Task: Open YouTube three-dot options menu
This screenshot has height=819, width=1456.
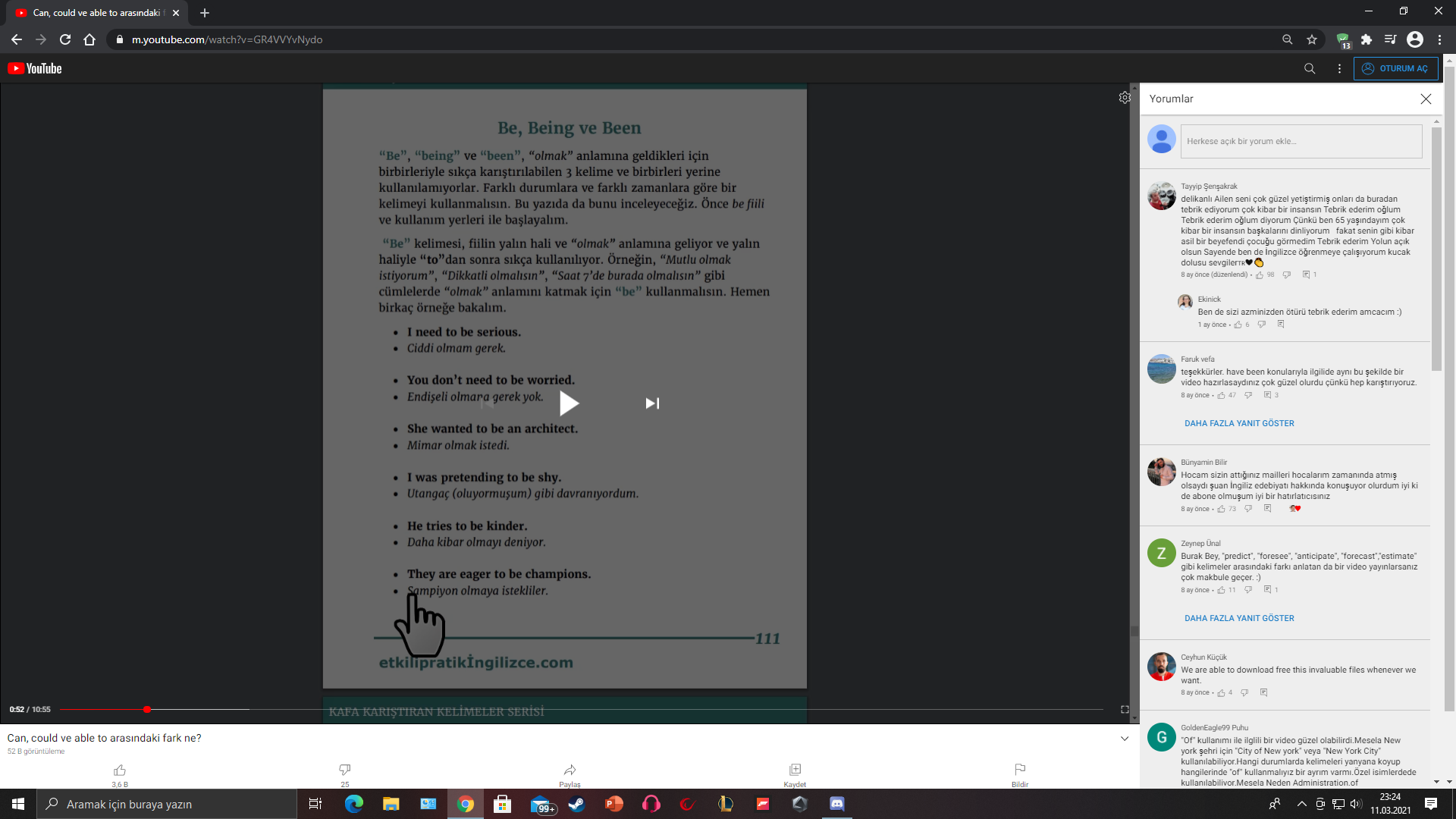Action: click(1339, 68)
